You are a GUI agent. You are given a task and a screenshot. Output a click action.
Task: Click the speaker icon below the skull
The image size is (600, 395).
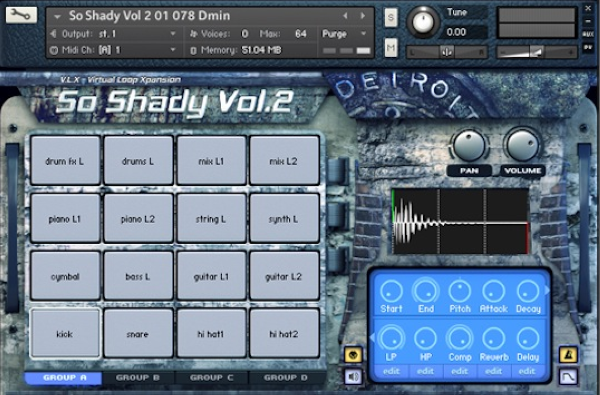(353, 377)
